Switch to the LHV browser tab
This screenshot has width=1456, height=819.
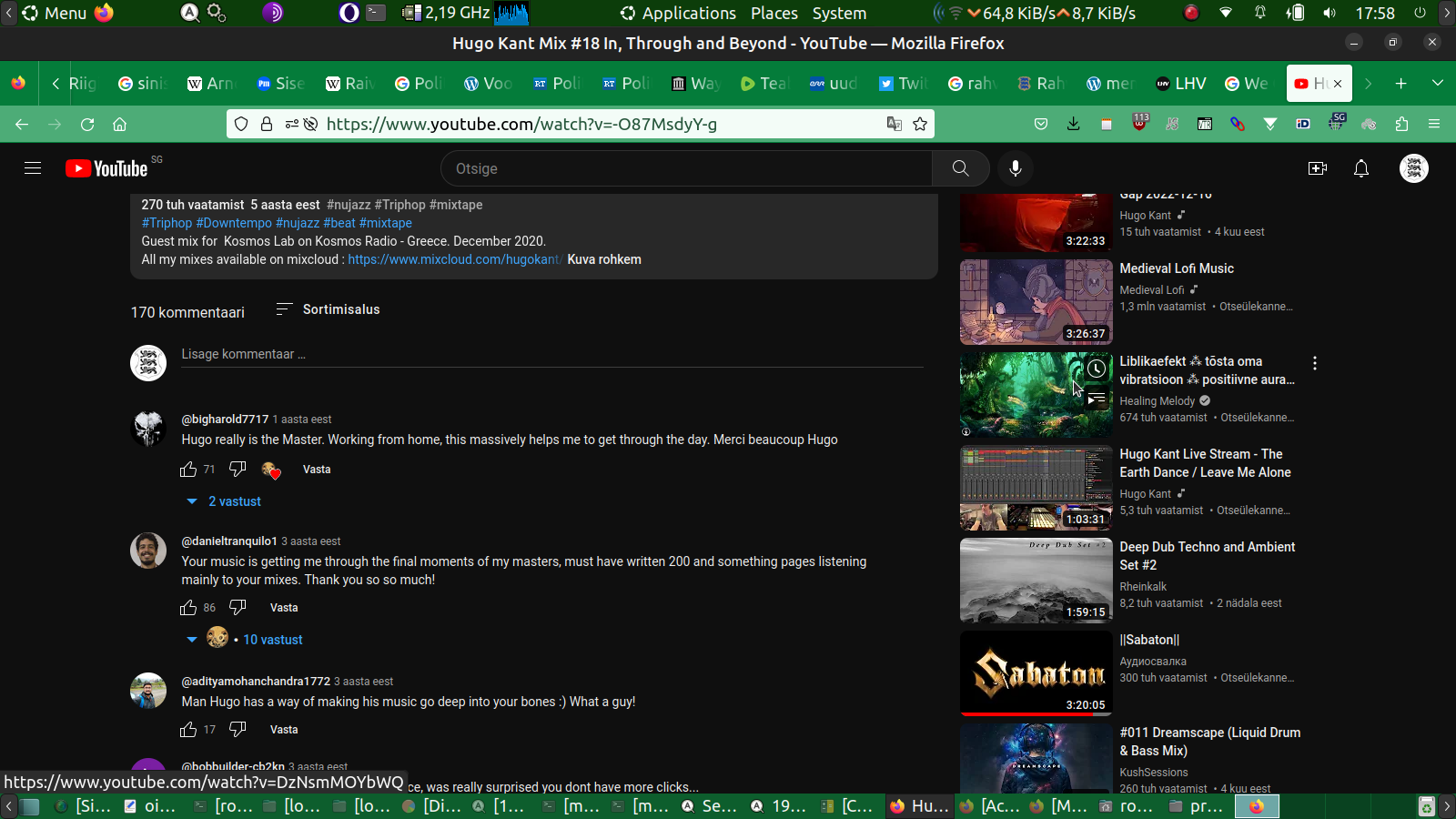point(1181,84)
